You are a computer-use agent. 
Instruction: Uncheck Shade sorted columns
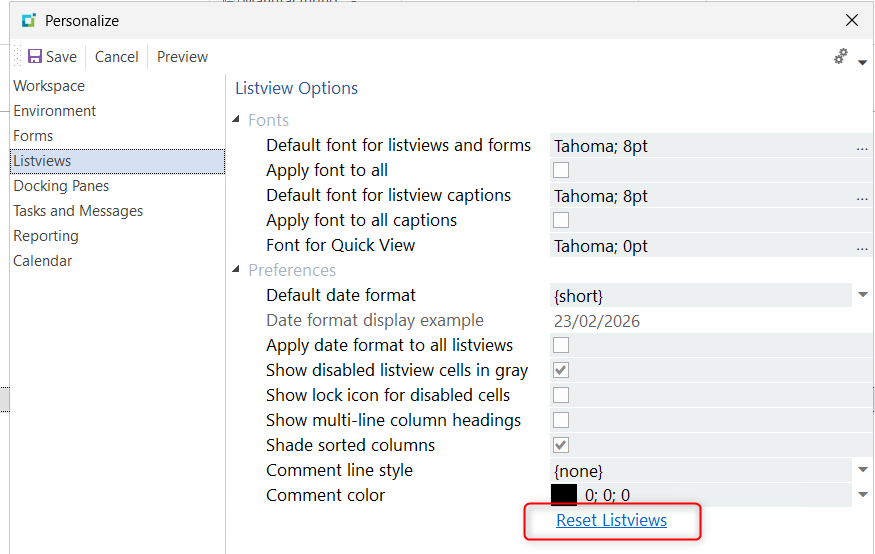pyautogui.click(x=561, y=446)
